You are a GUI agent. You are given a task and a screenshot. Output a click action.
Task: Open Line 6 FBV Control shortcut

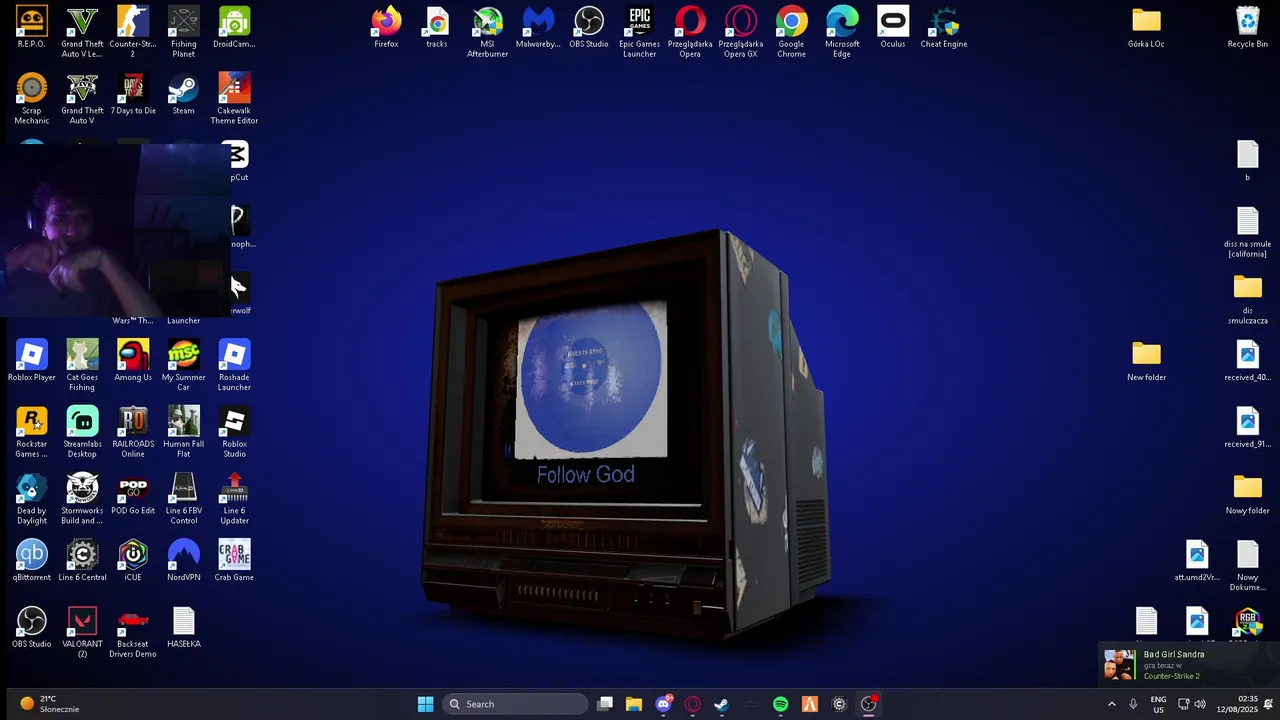tap(184, 499)
